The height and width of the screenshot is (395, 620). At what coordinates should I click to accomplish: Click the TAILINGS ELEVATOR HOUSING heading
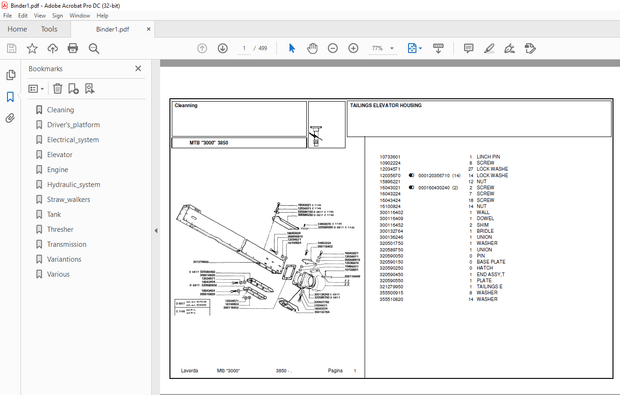coord(386,106)
